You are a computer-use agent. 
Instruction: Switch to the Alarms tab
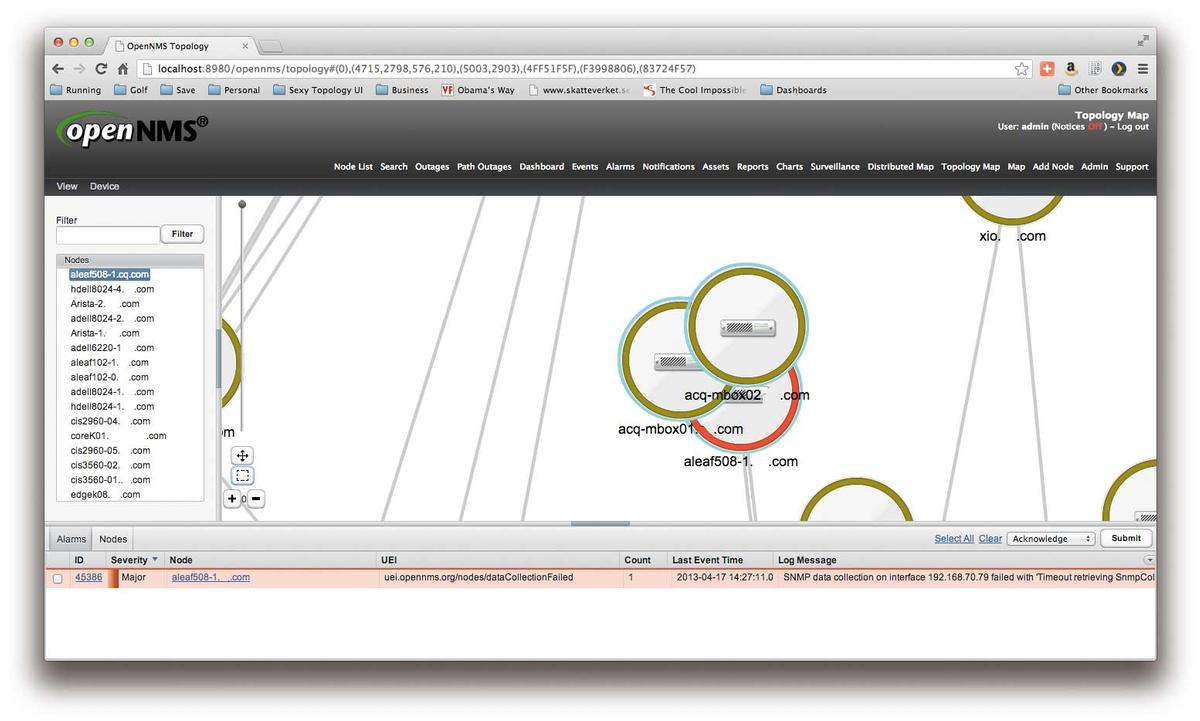tap(71, 539)
